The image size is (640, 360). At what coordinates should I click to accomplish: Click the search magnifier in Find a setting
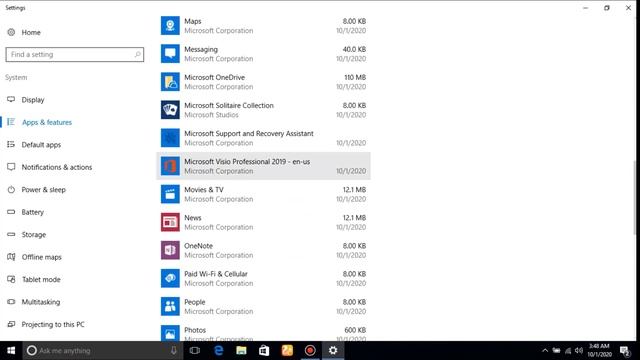click(138, 54)
